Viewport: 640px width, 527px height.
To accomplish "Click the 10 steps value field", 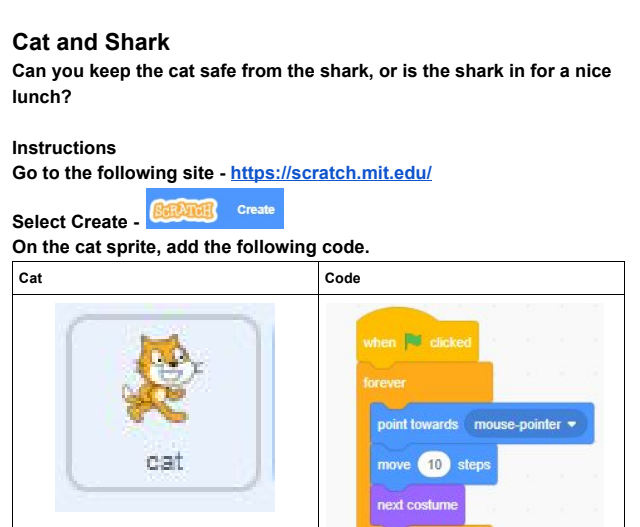I will pyautogui.click(x=434, y=465).
